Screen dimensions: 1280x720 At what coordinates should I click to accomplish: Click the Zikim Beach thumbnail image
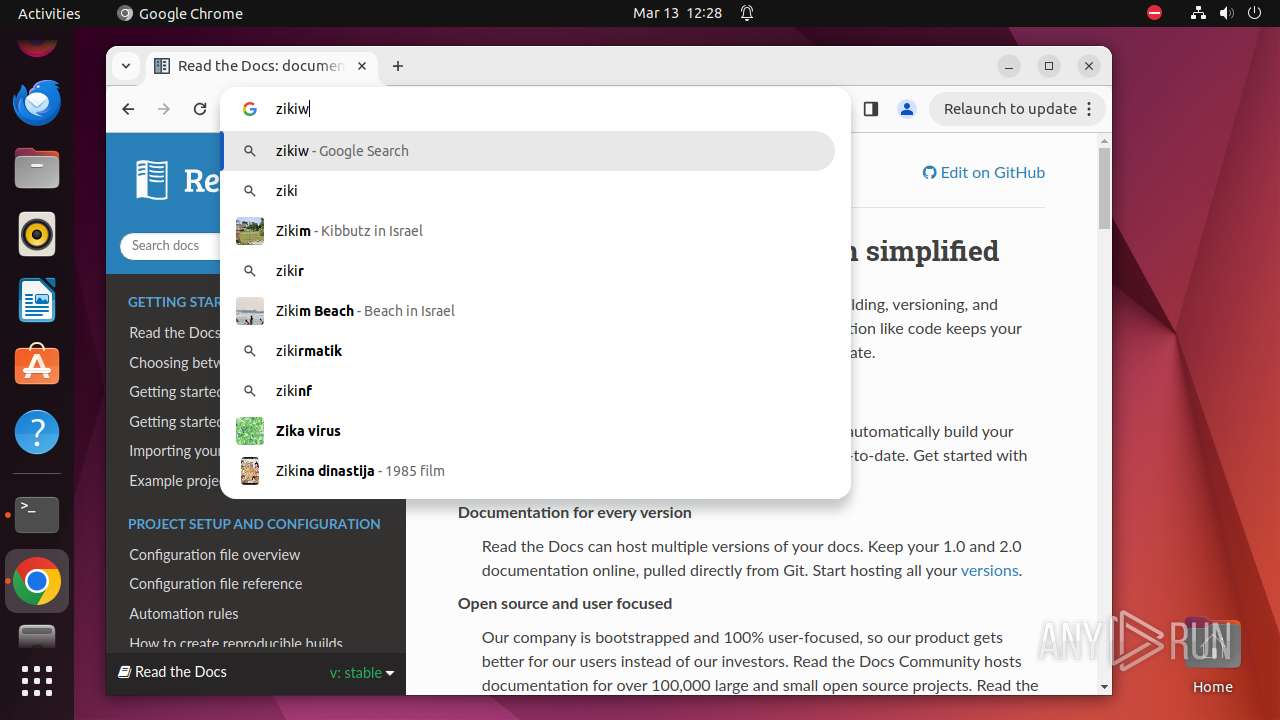[x=250, y=311]
